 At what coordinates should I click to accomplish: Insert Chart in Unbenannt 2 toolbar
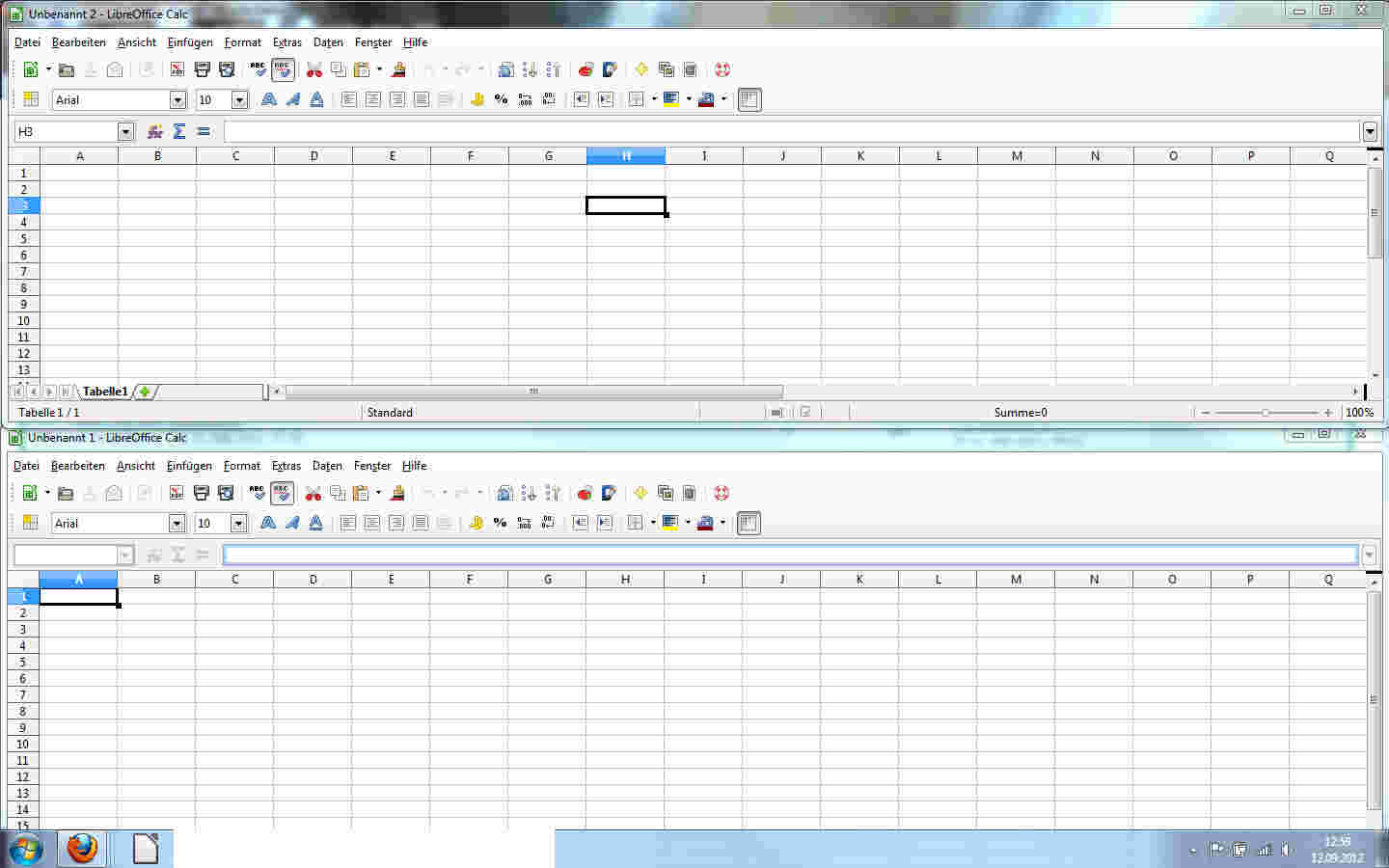(585, 69)
